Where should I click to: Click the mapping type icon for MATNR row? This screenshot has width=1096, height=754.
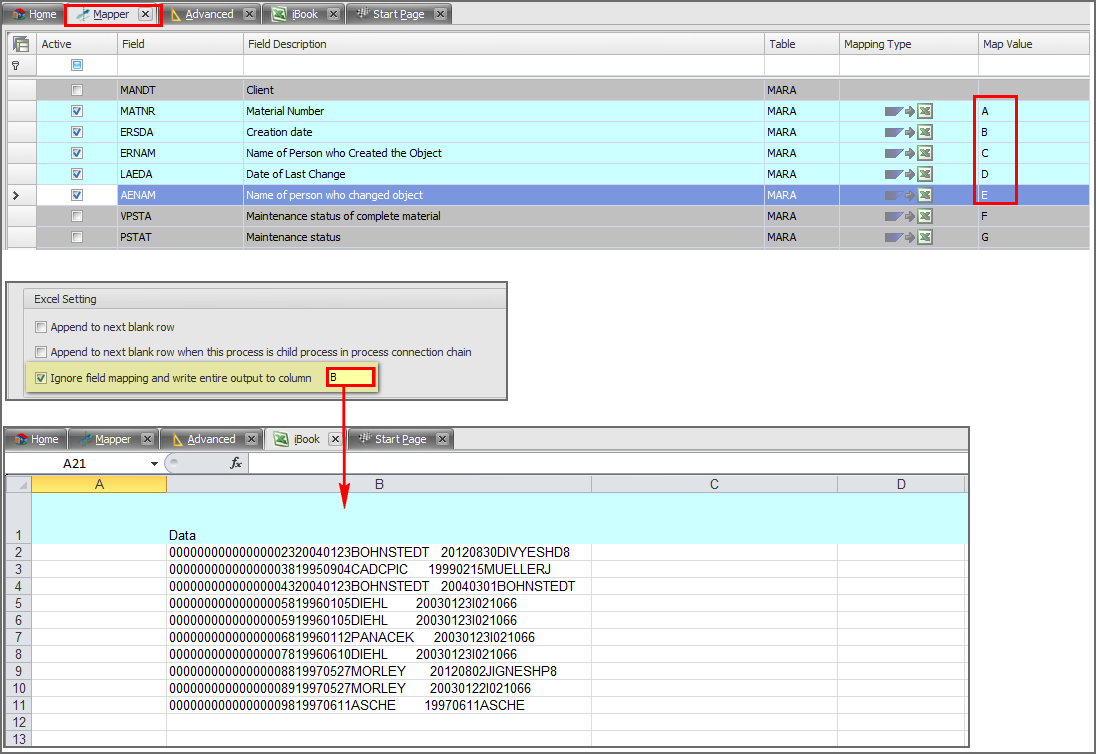pos(908,111)
